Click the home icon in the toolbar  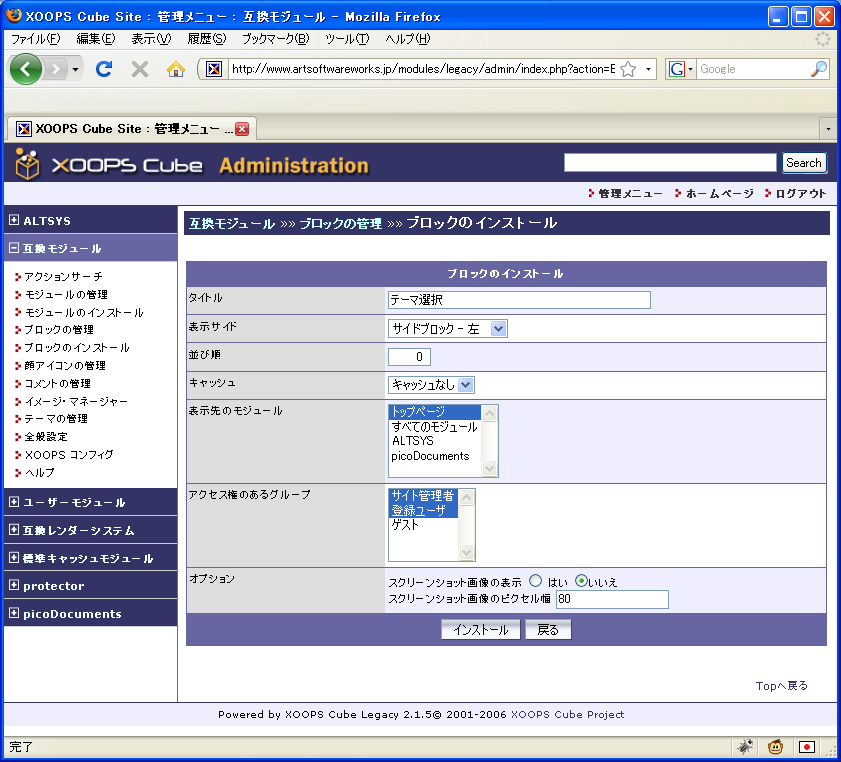pyautogui.click(x=176, y=69)
